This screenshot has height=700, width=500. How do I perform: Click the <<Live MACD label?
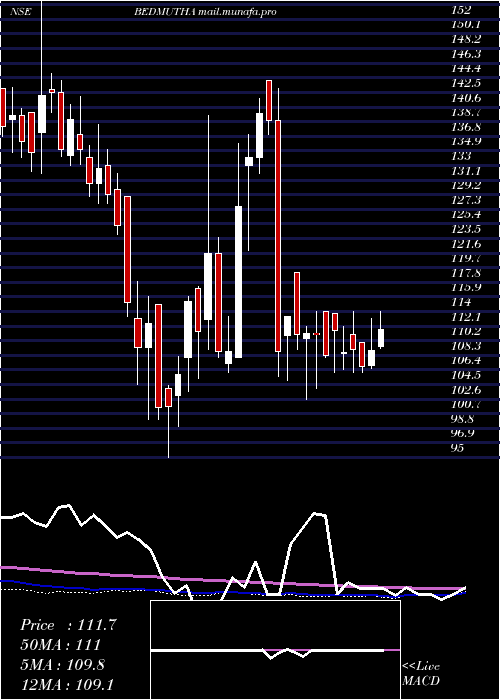click(421, 674)
